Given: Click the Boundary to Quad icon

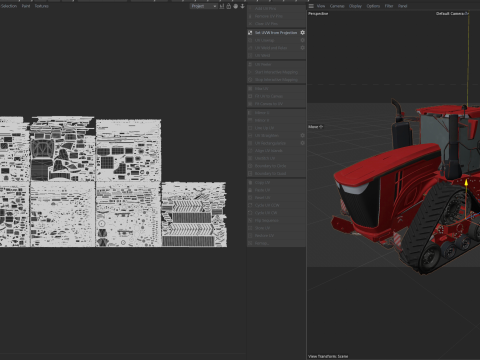Looking at the screenshot, I should [250, 173].
